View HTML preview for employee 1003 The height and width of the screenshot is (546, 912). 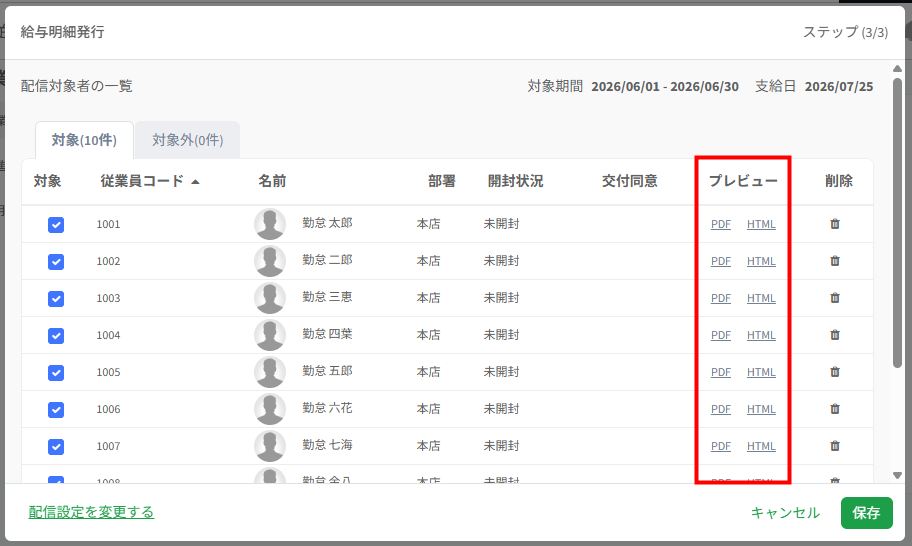coord(761,298)
